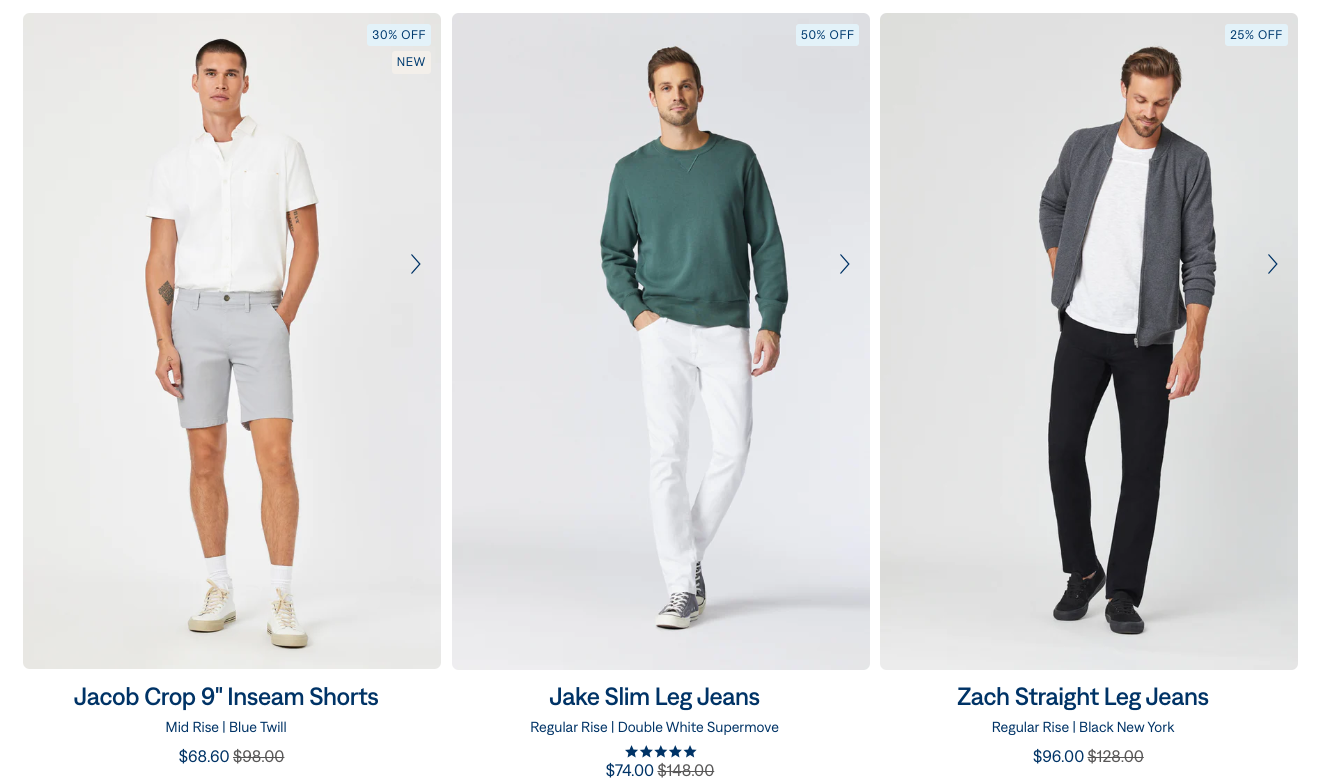Click the $96.00 sale price
1327x780 pixels.
pos(1058,757)
